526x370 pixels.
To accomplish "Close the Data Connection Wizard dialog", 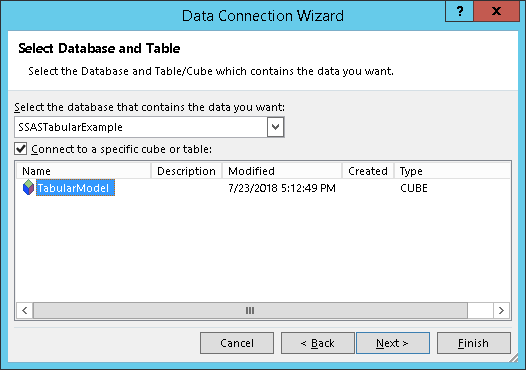I will [x=496, y=12].
